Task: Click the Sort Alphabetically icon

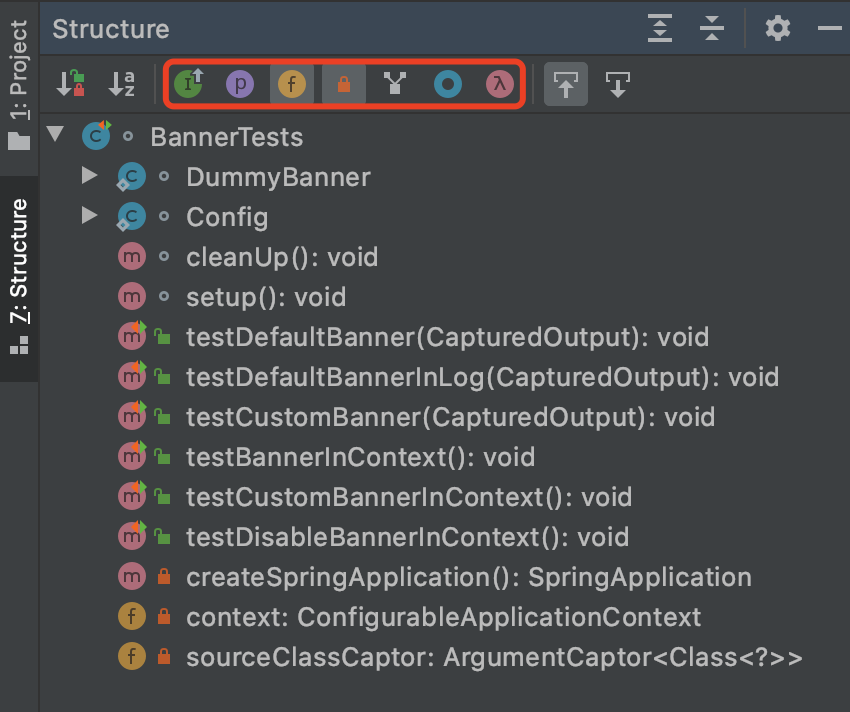Action: pos(122,85)
